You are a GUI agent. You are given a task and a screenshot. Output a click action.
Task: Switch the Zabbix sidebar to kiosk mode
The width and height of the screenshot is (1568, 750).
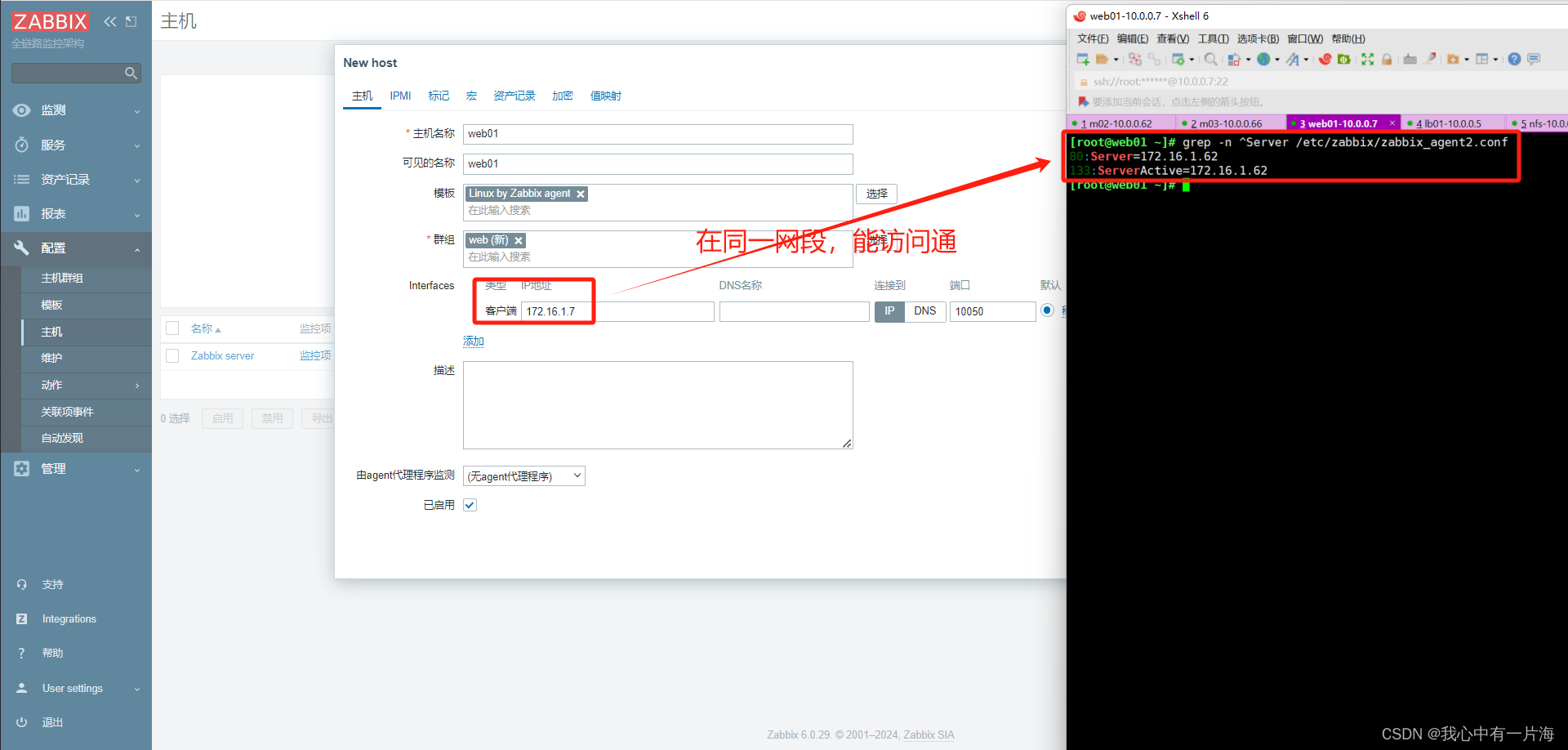(x=131, y=21)
